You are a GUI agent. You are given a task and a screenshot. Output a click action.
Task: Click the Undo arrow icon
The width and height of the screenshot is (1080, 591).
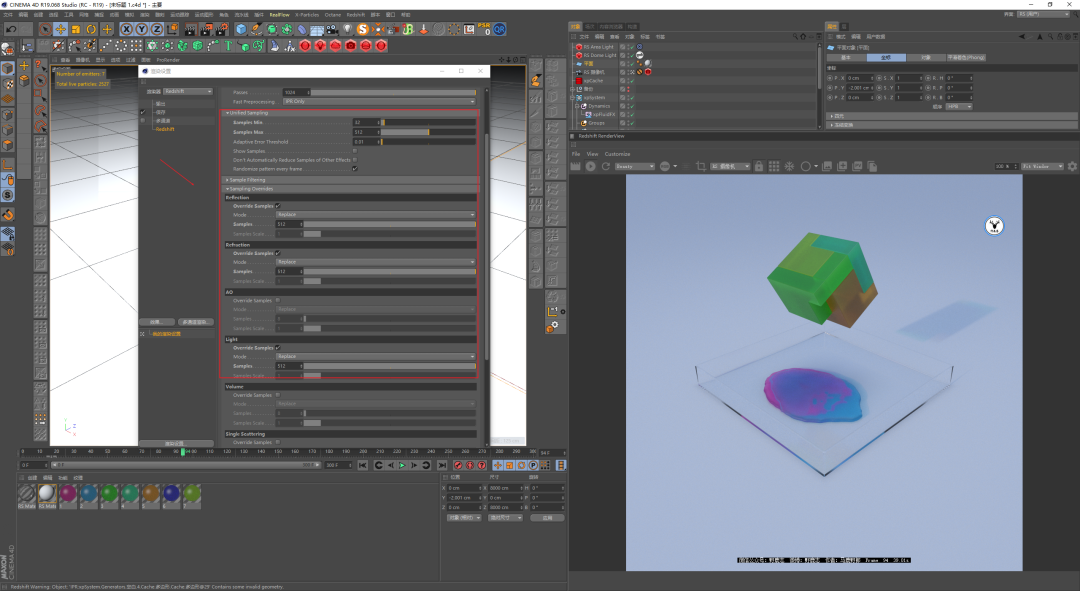[x=11, y=29]
